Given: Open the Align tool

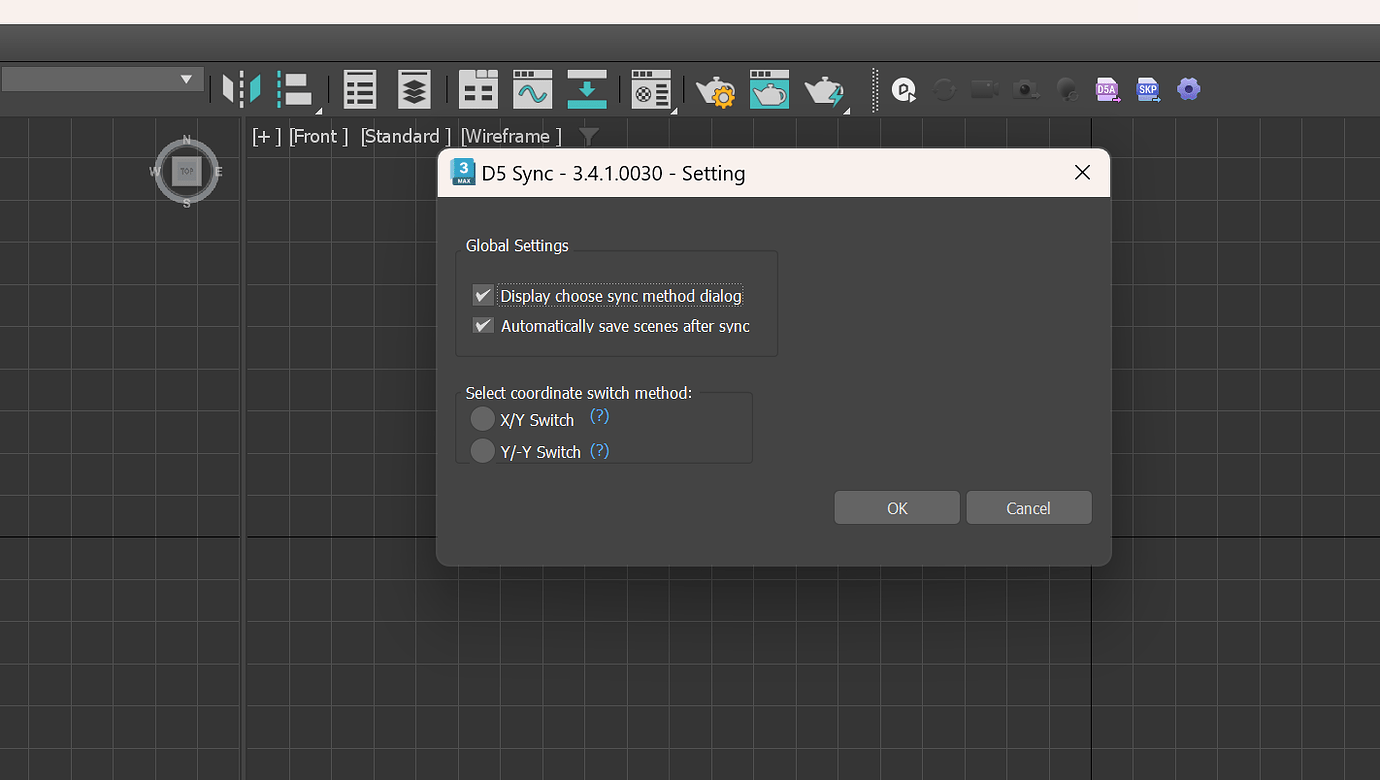Looking at the screenshot, I should 297,89.
